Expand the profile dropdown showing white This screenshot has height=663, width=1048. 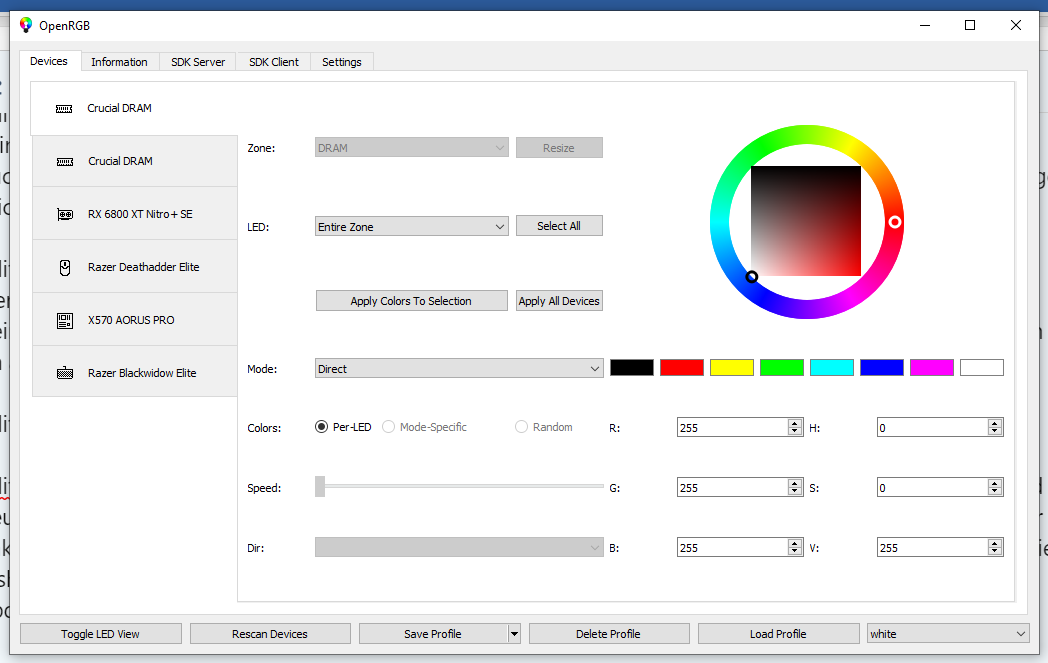[947, 634]
